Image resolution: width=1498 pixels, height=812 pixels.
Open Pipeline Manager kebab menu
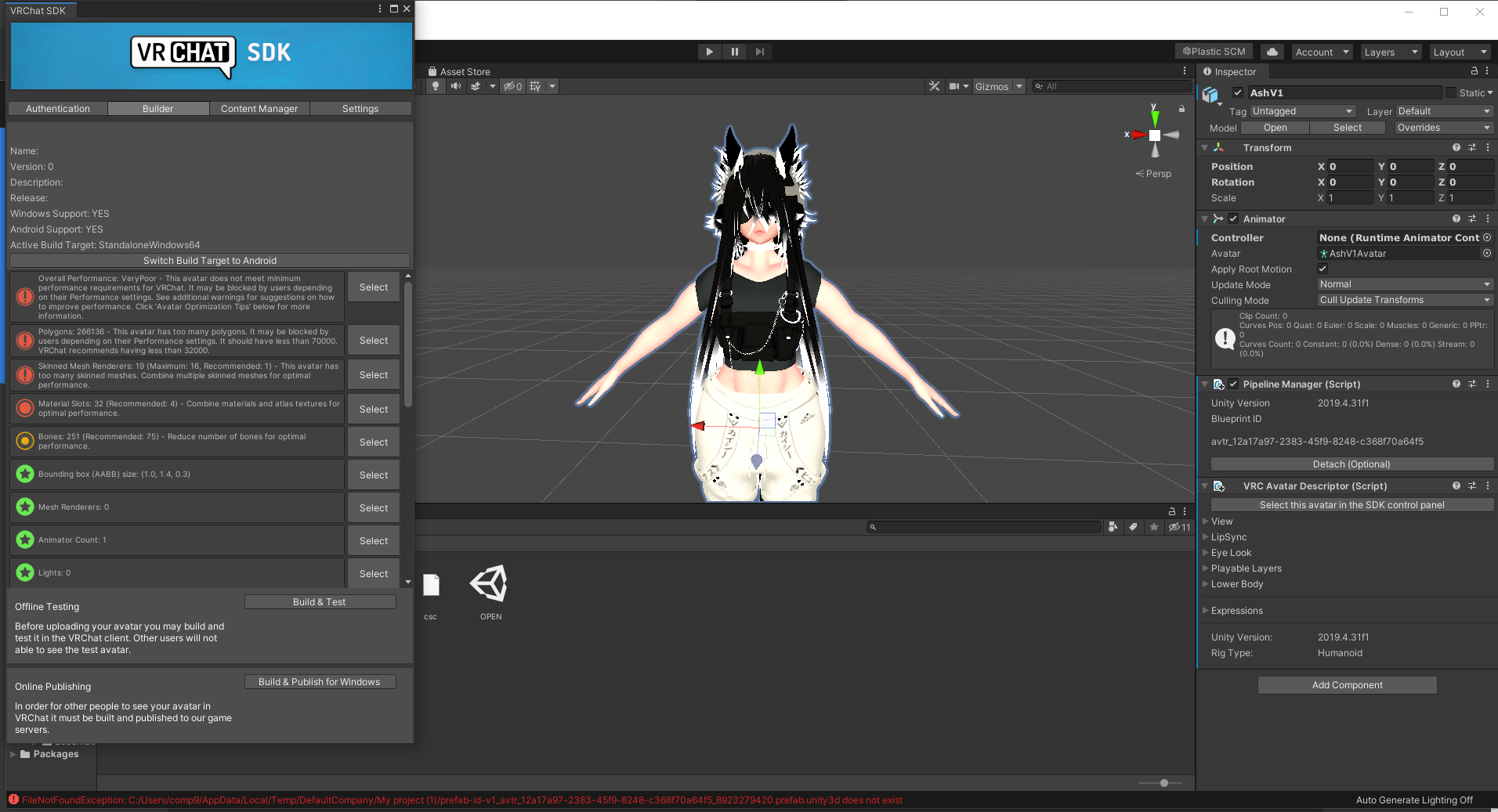click(1487, 384)
